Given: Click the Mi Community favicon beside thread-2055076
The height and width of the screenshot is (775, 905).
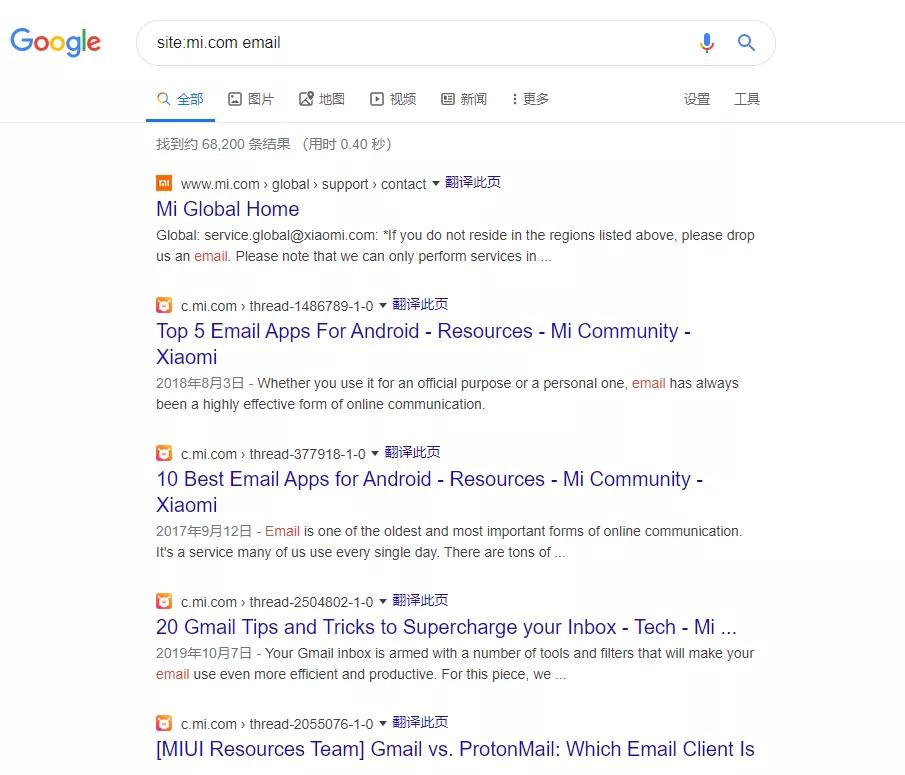Looking at the screenshot, I should tap(164, 722).
